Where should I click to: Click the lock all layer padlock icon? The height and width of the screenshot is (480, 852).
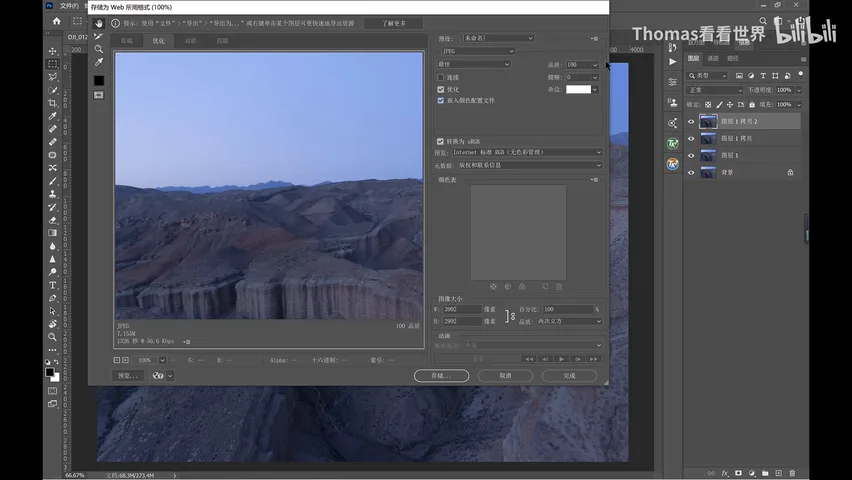point(752,104)
